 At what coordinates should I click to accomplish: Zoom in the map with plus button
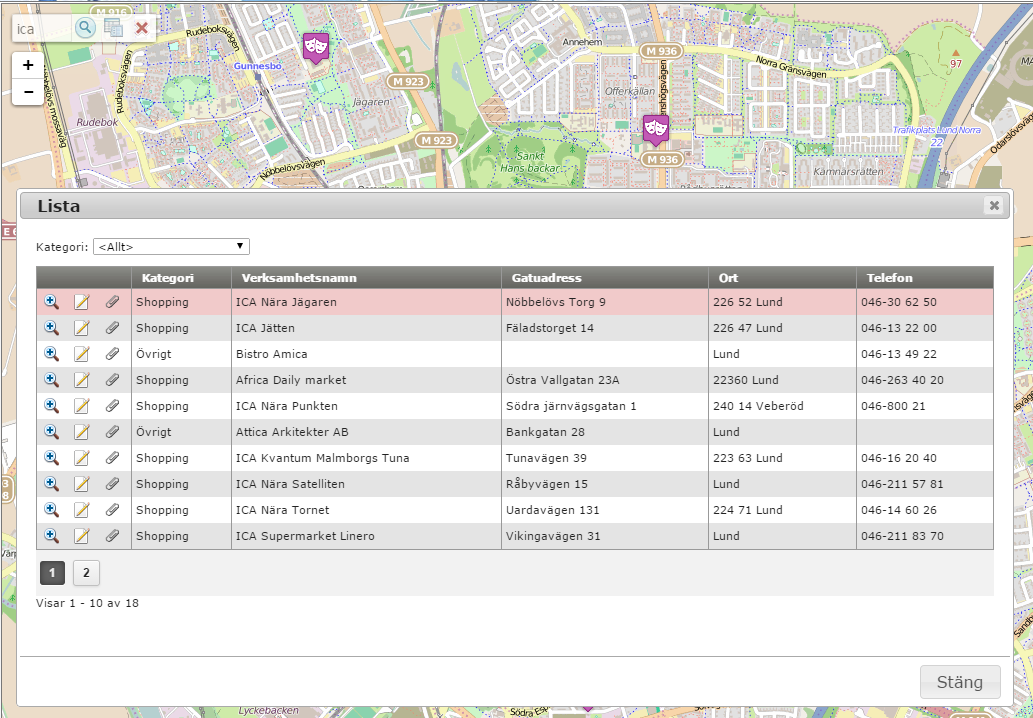tap(28, 65)
